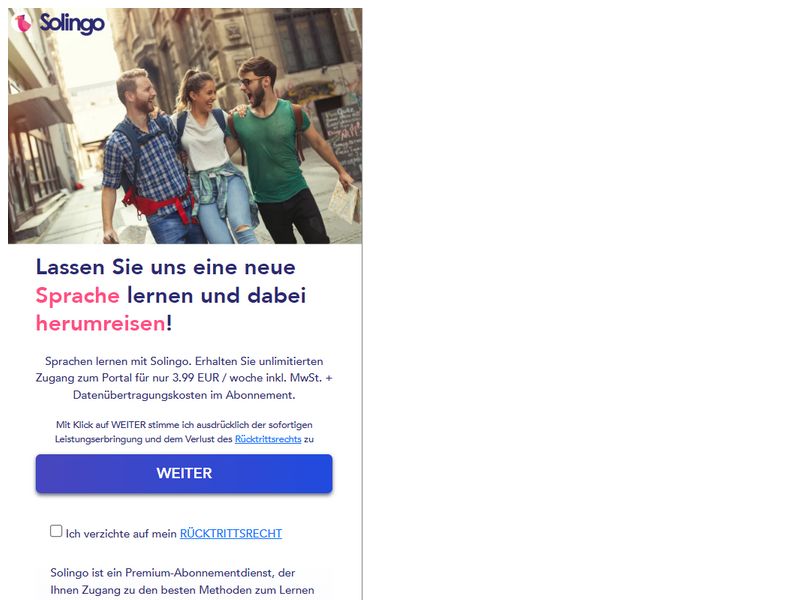Click the folded map held in hand
The width and height of the screenshot is (800, 600).
[x=344, y=202]
